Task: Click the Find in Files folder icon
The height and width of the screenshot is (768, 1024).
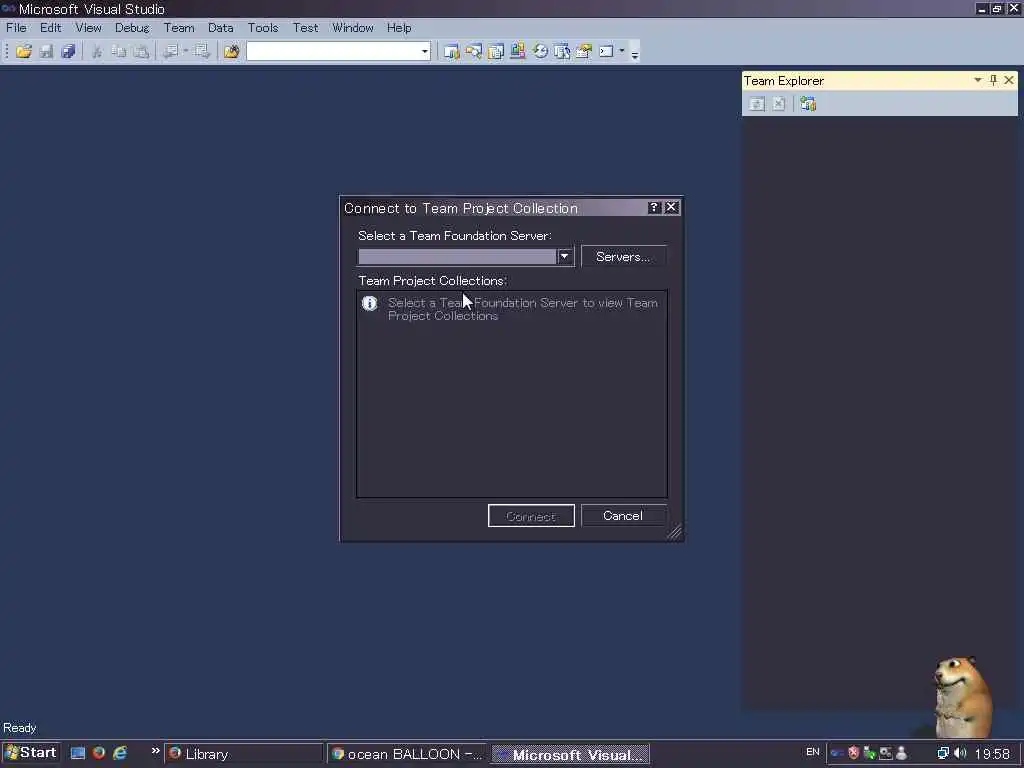Action: pos(231,51)
